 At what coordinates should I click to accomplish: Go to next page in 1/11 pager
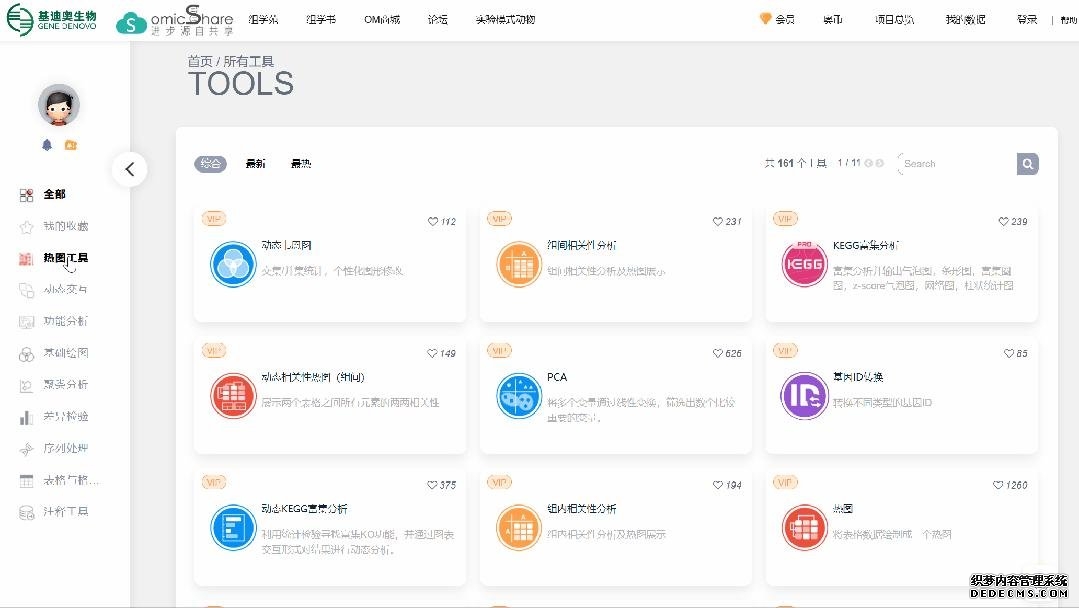pyautogui.click(x=880, y=163)
